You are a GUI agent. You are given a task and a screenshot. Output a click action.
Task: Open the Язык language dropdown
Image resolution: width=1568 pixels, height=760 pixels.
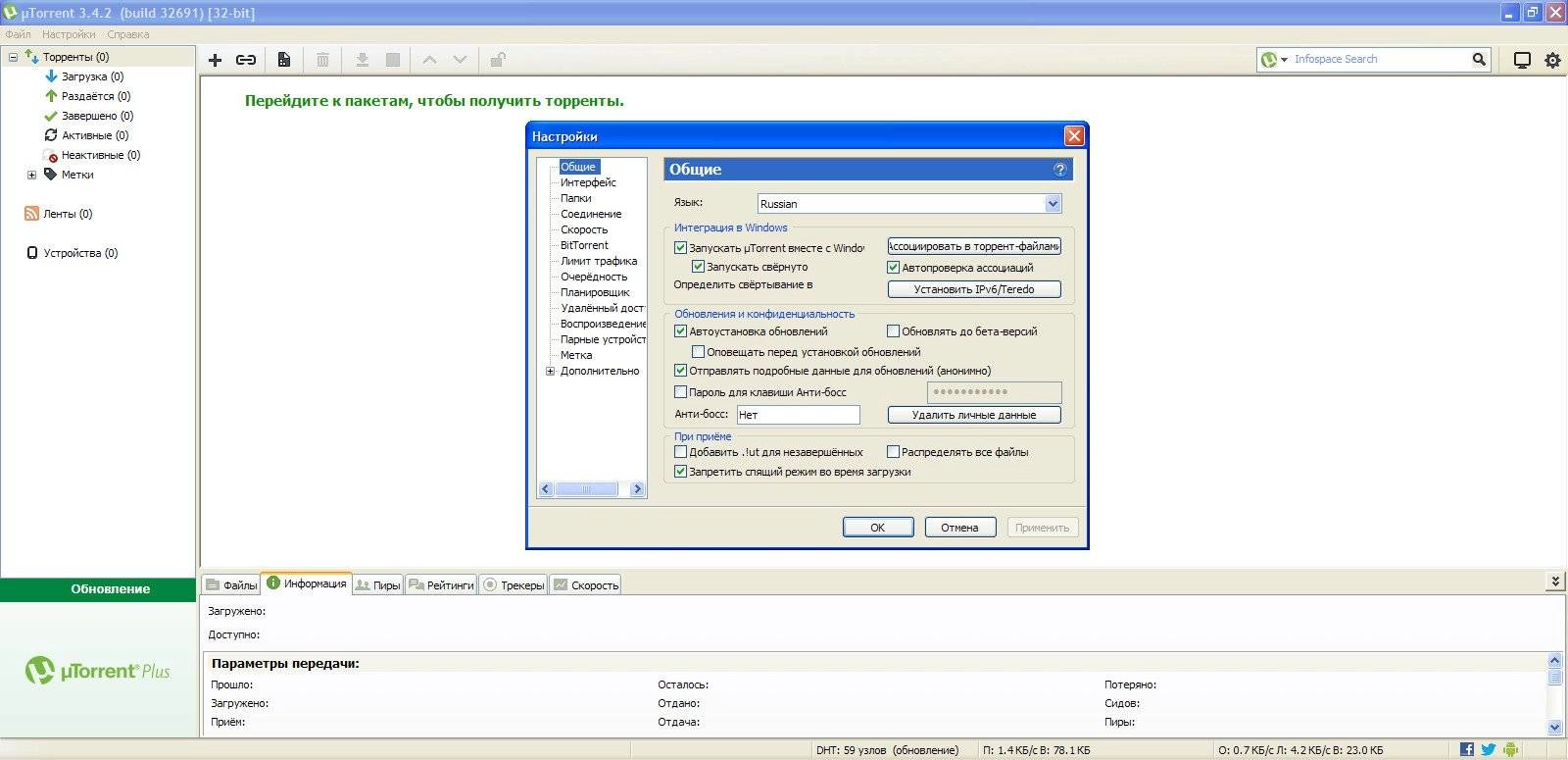click(1053, 204)
